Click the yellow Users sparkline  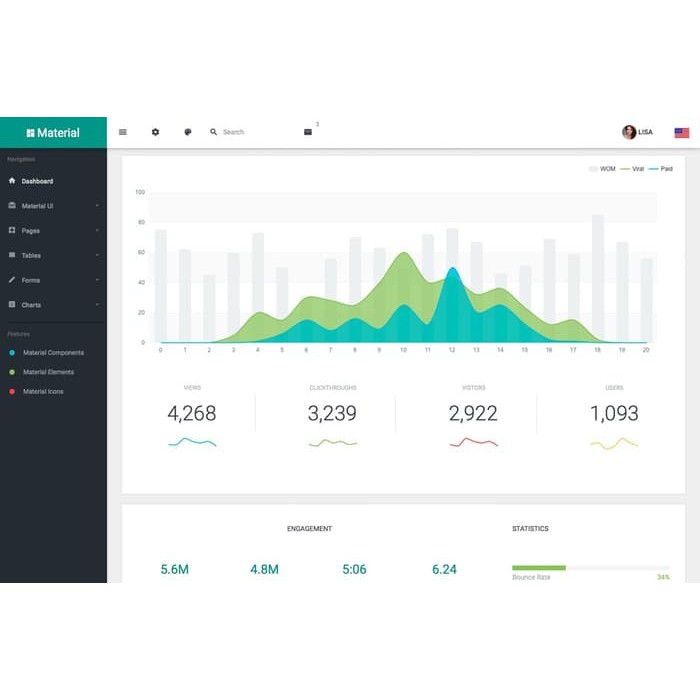(614, 443)
